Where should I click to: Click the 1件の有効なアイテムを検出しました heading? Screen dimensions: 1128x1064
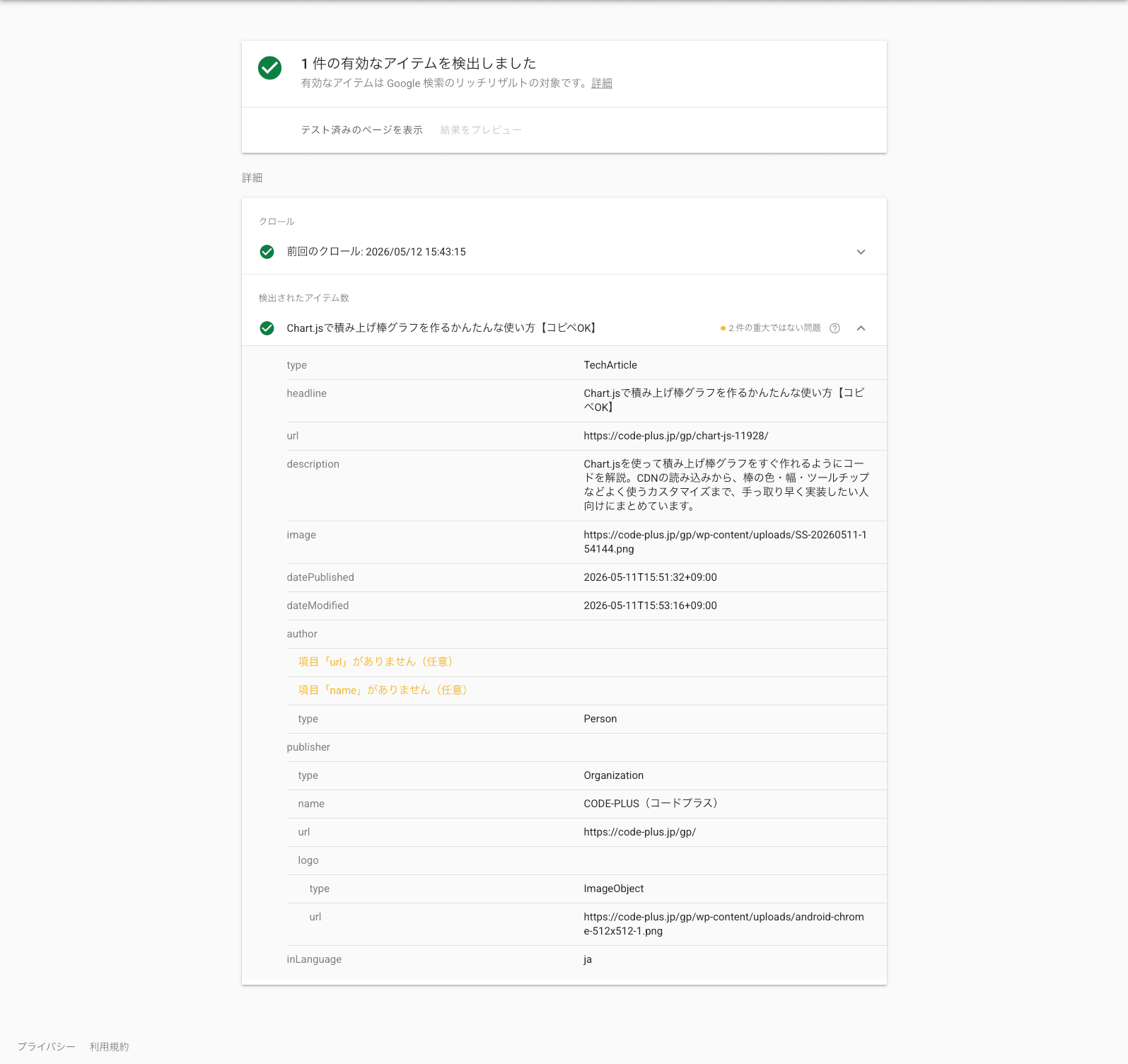pos(419,64)
